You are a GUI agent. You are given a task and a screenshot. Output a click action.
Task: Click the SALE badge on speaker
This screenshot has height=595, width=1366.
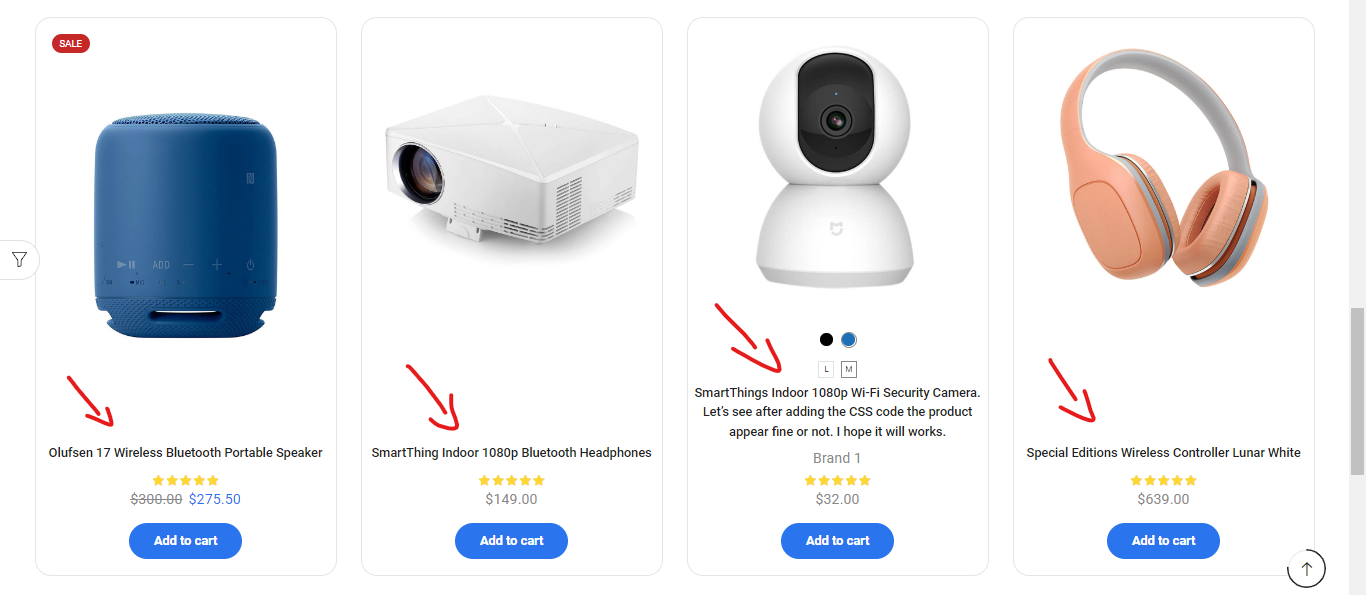point(71,43)
